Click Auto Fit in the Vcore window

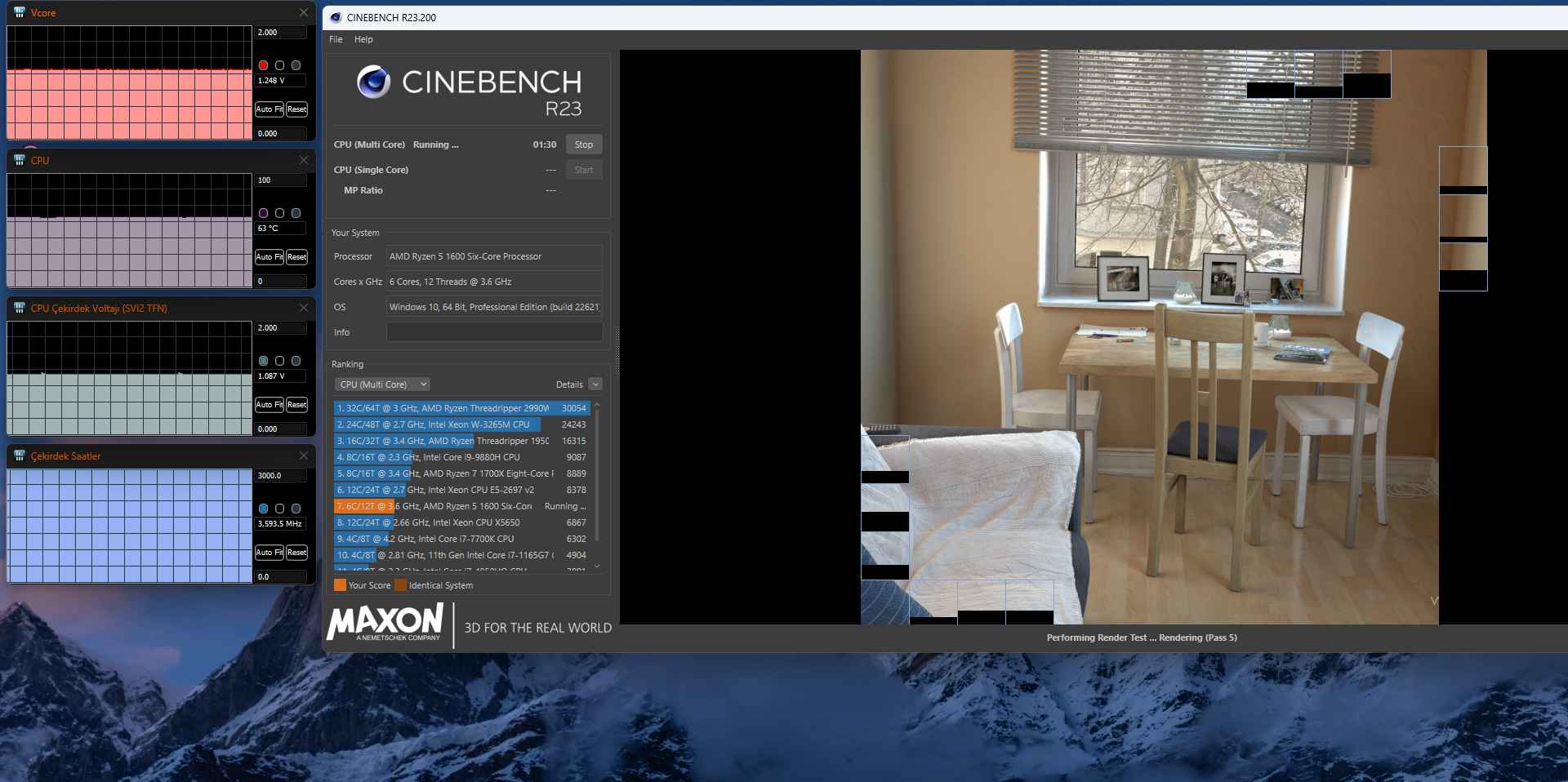click(x=269, y=109)
